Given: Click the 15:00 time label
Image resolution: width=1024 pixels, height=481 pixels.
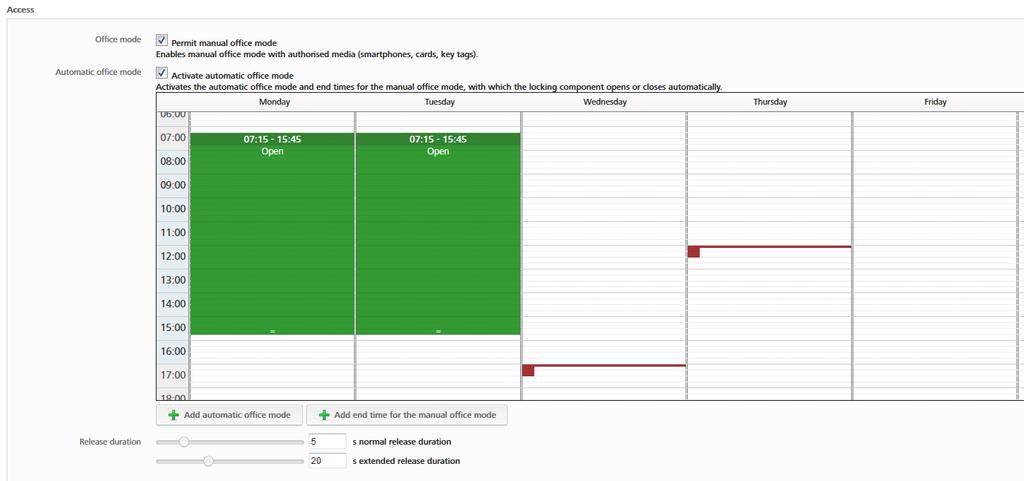Looking at the screenshot, I should click(173, 328).
